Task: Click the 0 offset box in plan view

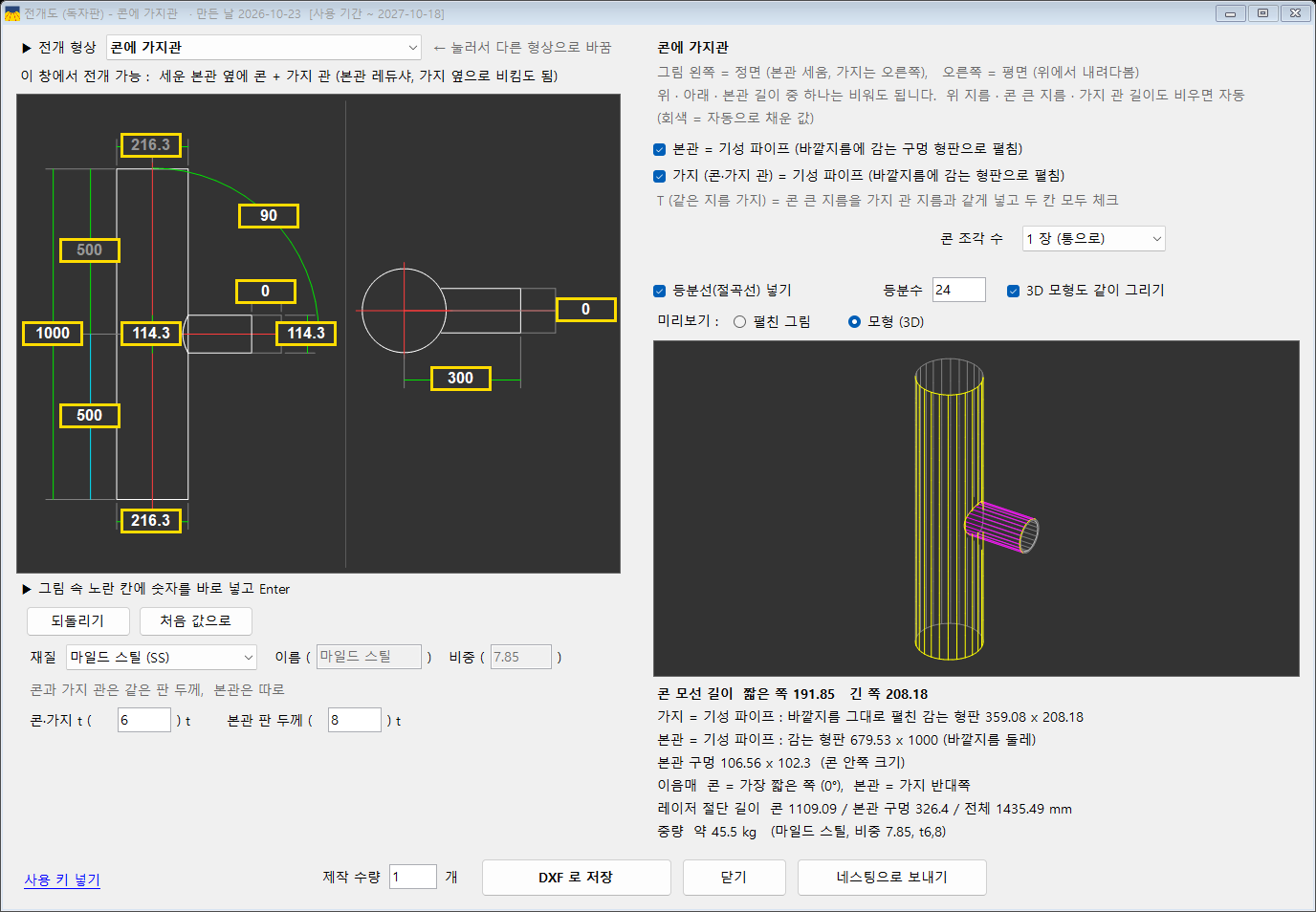Action: 586,310
